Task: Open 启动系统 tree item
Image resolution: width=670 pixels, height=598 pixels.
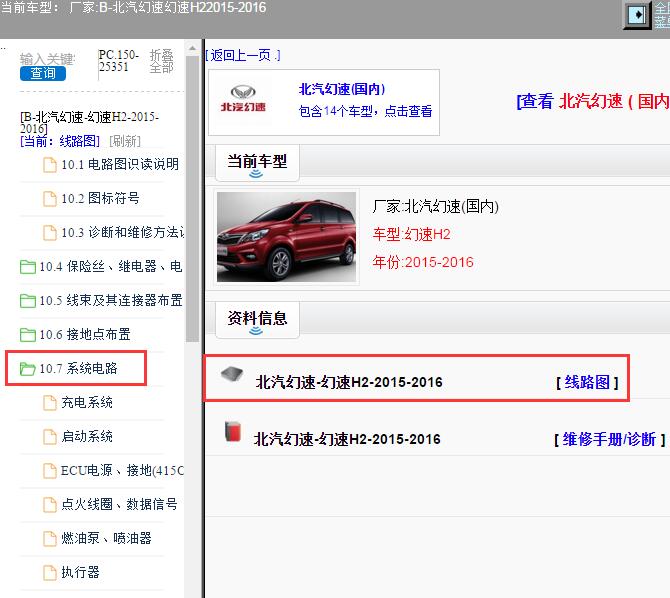Action: 87,436
